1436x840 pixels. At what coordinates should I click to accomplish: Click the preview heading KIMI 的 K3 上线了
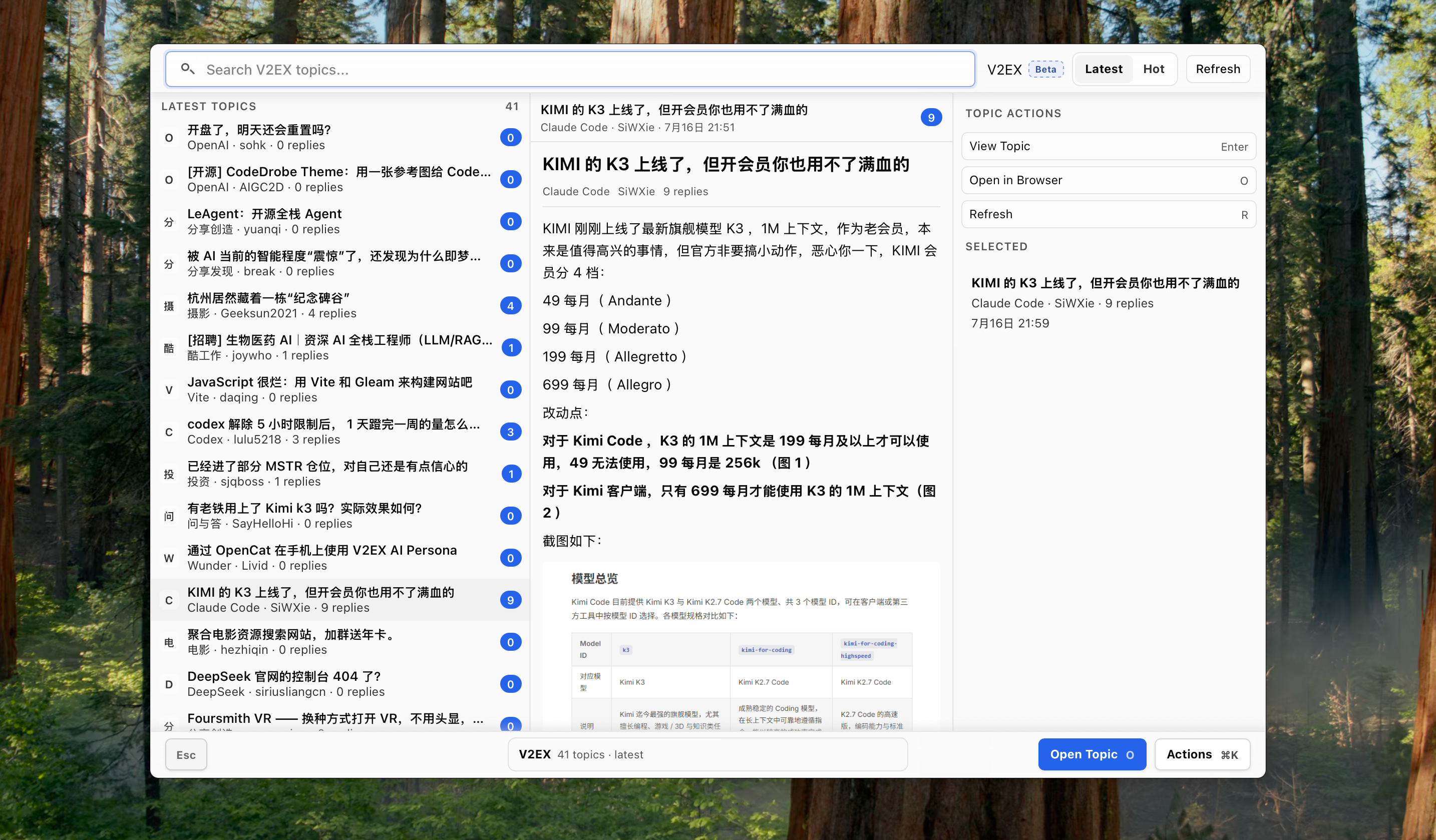pos(726,165)
